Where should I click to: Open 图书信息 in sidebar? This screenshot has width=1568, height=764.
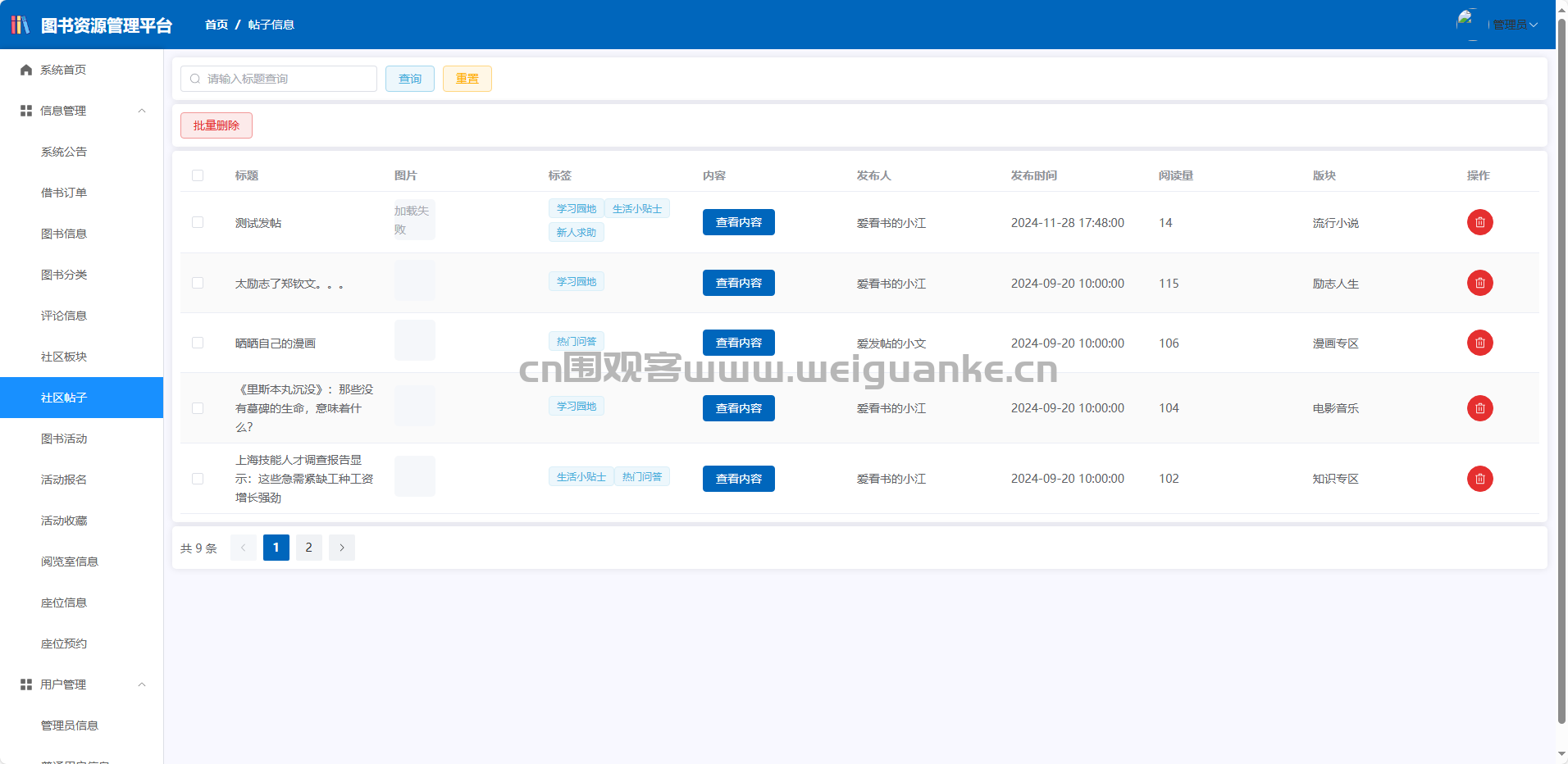click(81, 234)
